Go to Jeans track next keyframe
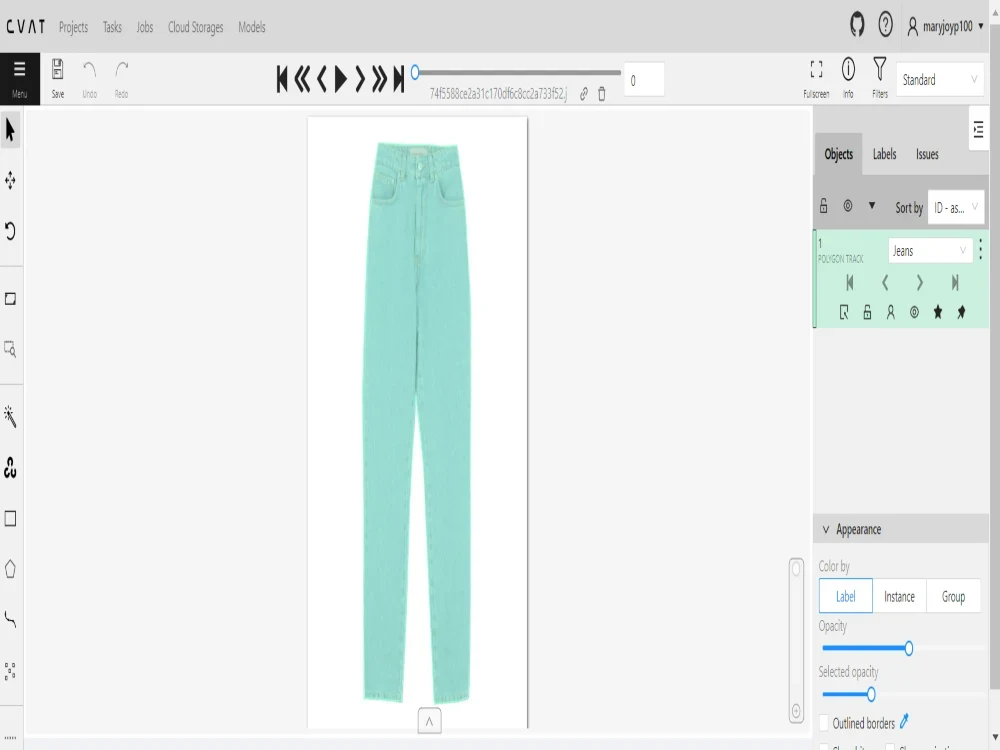This screenshot has width=1000, height=750. click(920, 283)
